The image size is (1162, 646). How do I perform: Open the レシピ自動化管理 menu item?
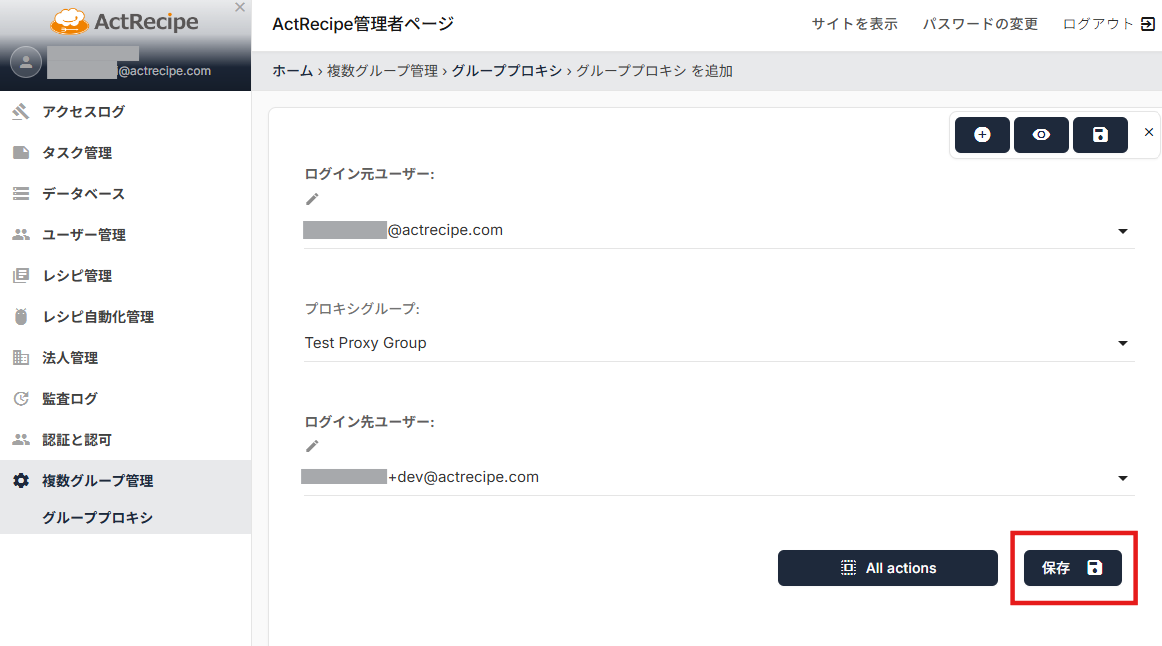[x=125, y=317]
